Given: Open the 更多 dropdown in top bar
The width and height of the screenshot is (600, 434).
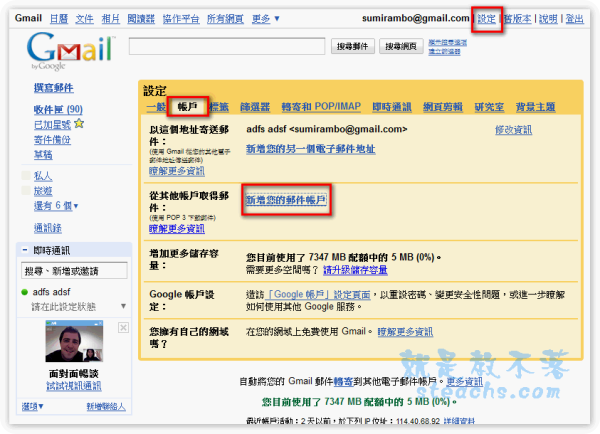Looking at the screenshot, I should click(266, 18).
